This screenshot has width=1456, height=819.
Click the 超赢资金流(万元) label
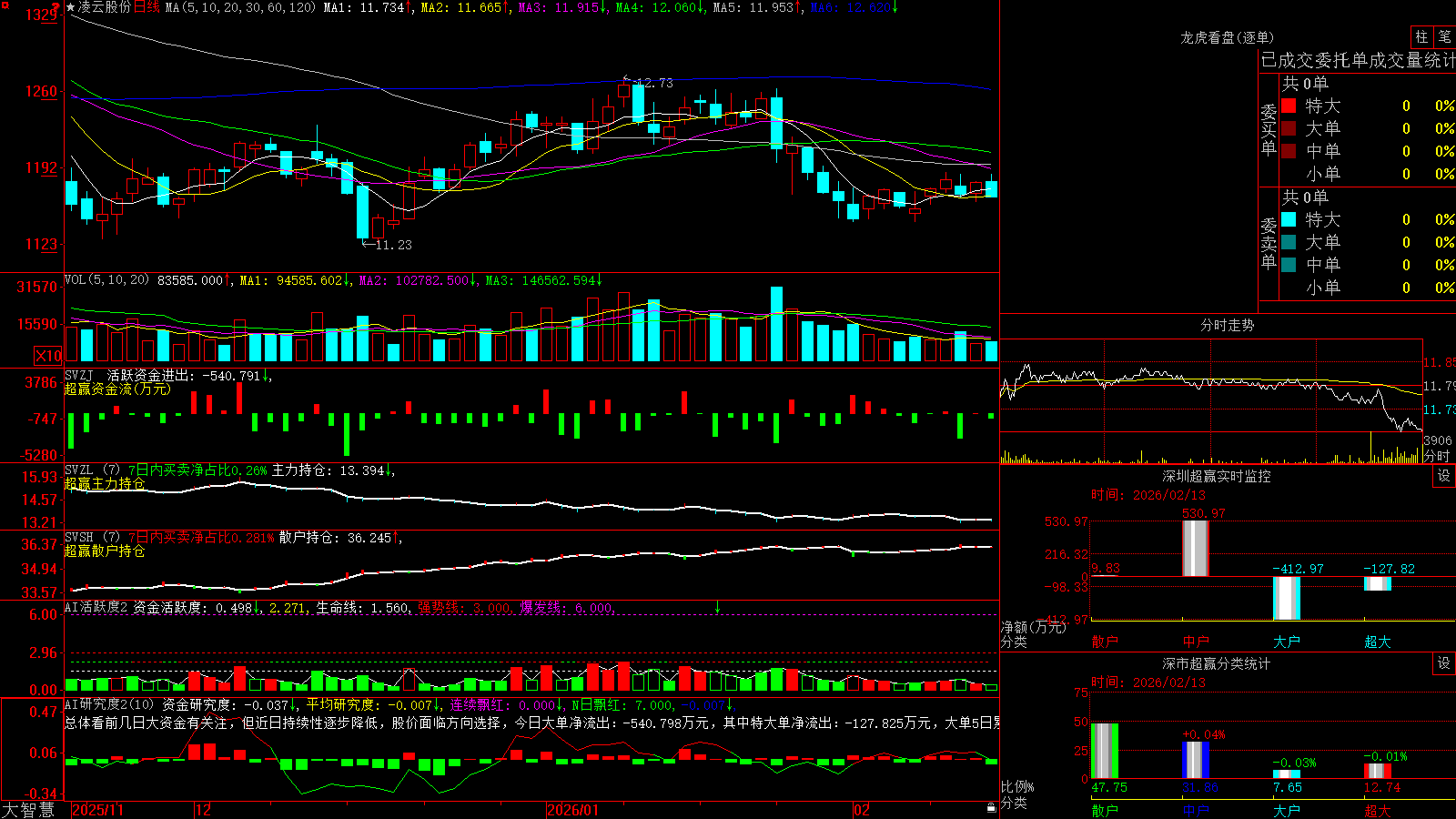(117, 389)
